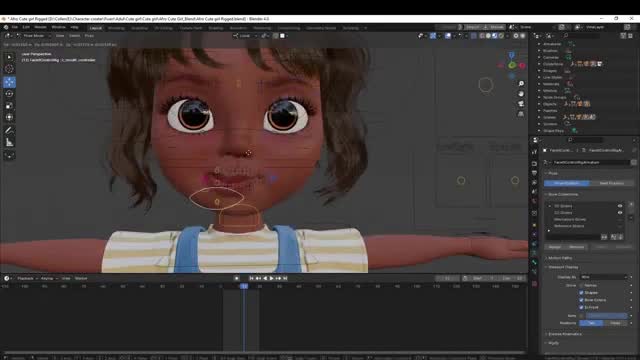Click the viewport pan hand icon
The height and width of the screenshot is (360, 640).
521,93
